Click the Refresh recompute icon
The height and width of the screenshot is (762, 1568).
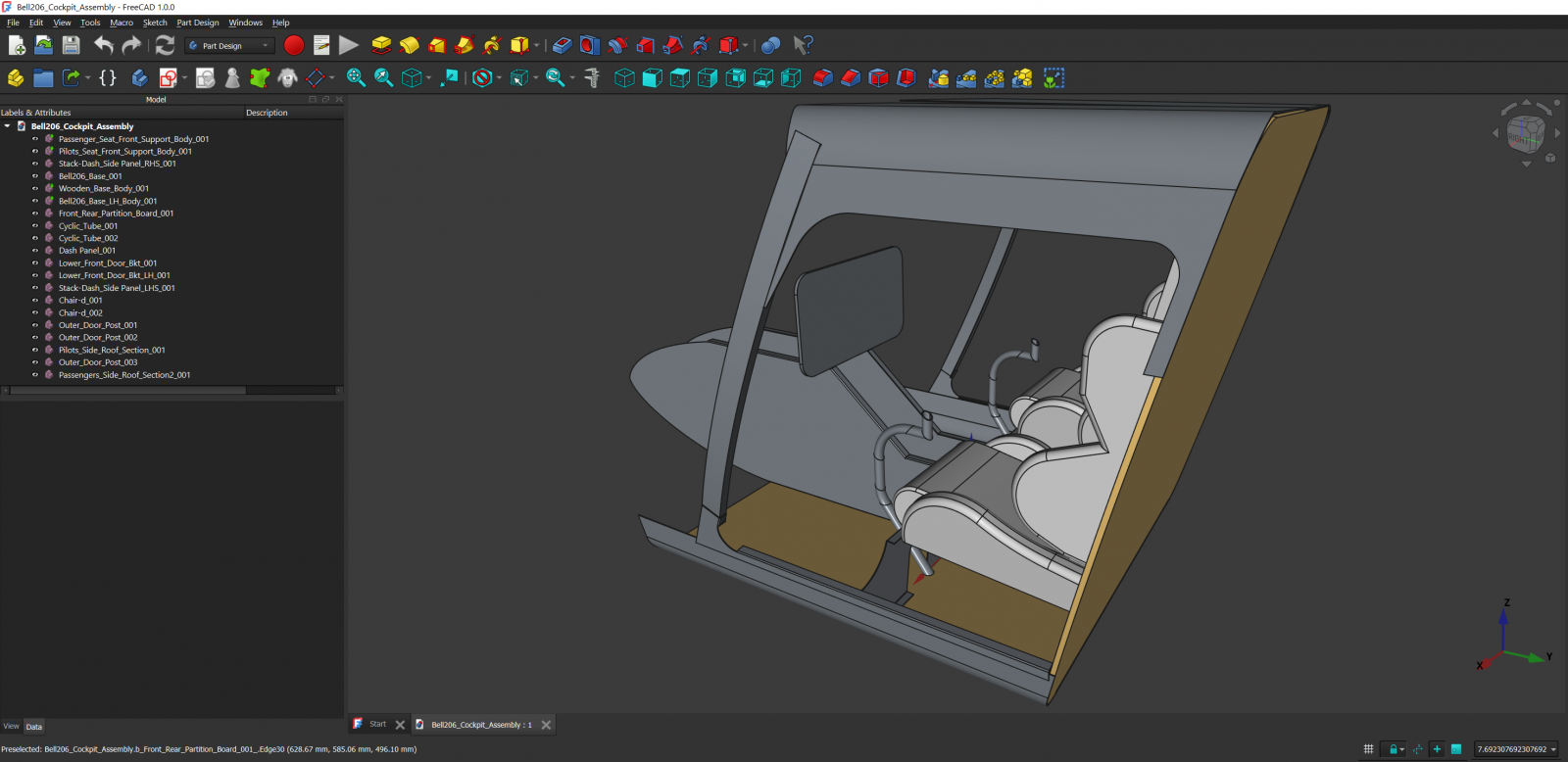coord(165,45)
